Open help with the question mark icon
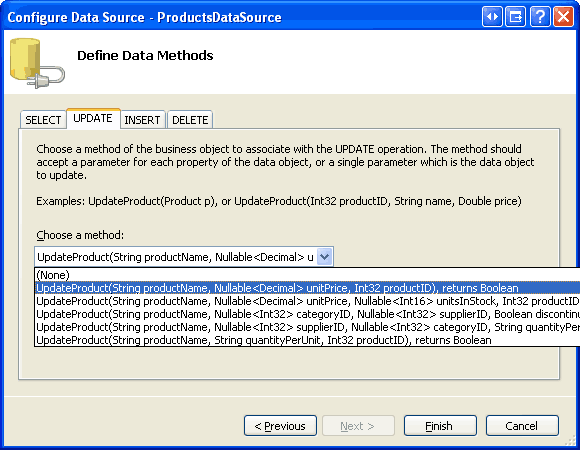 coord(540,17)
